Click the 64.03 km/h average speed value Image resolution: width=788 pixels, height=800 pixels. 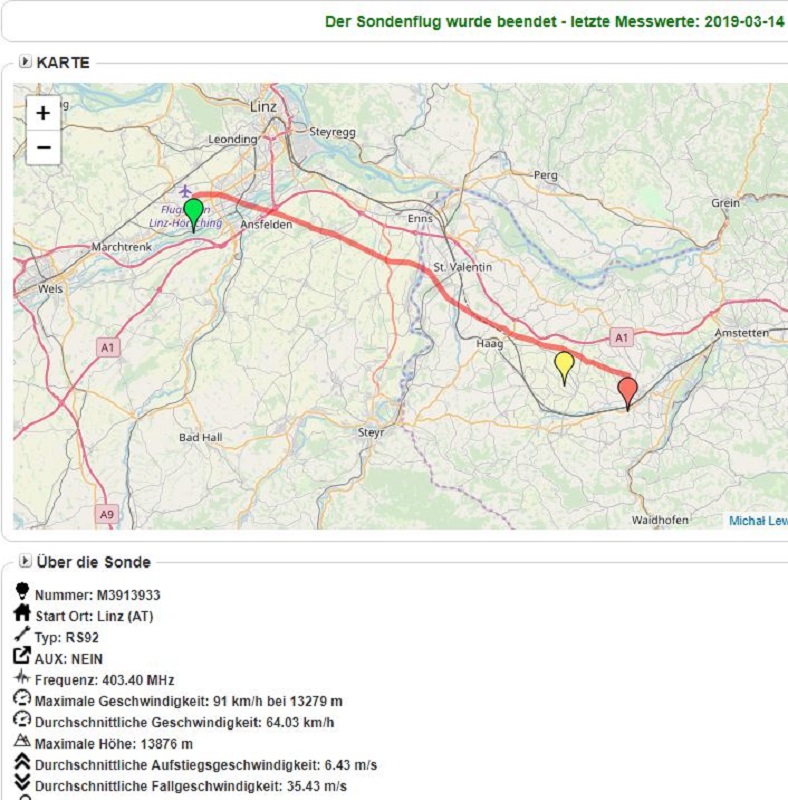coord(300,722)
